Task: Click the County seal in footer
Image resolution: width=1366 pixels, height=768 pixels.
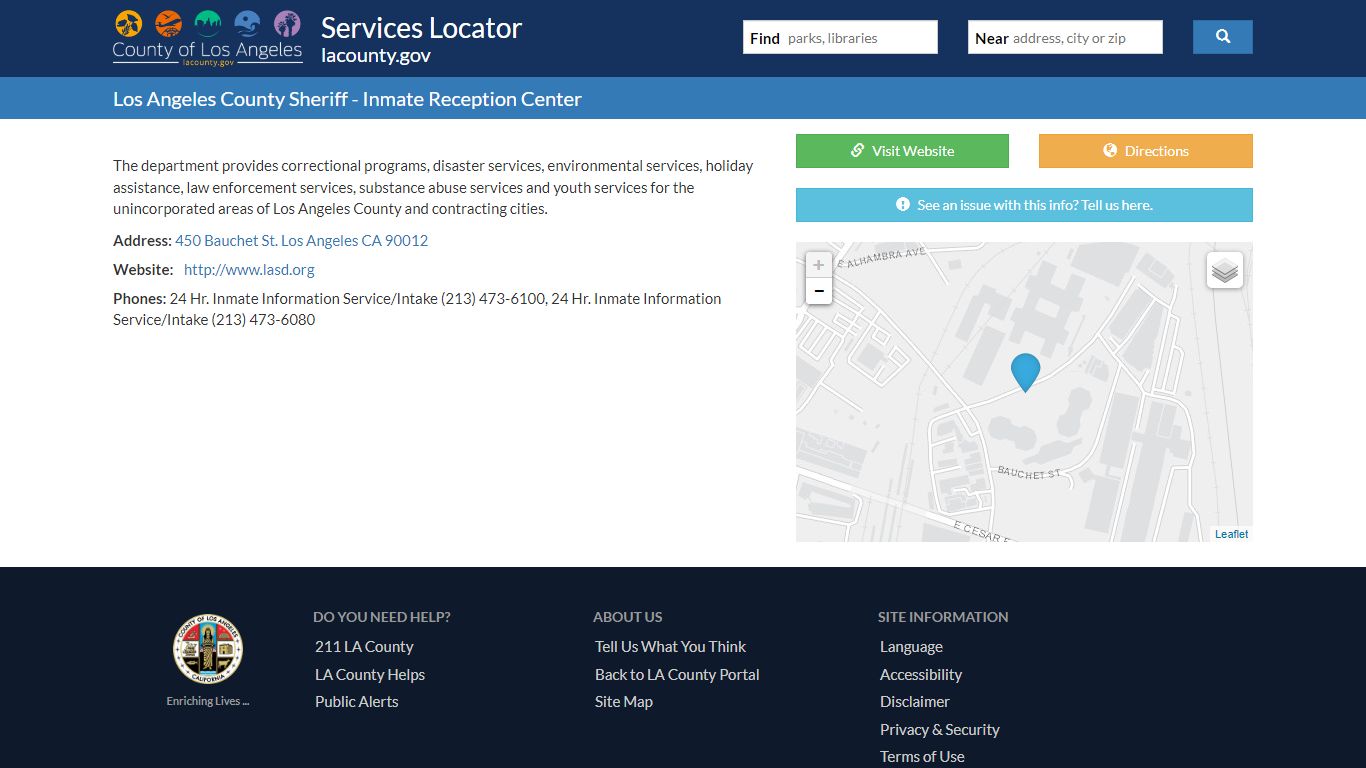Action: coord(208,649)
